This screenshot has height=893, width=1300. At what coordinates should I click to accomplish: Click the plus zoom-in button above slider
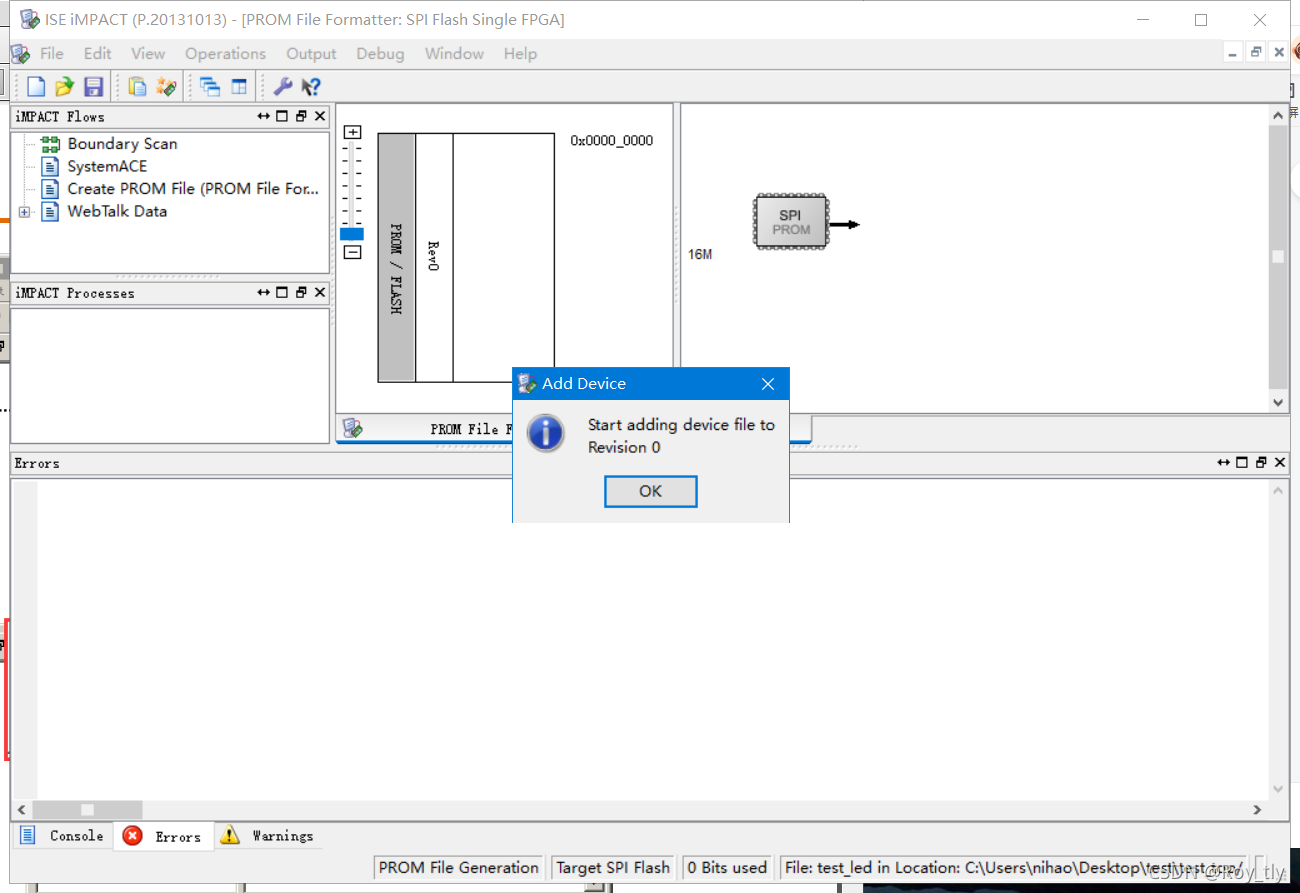tap(352, 132)
